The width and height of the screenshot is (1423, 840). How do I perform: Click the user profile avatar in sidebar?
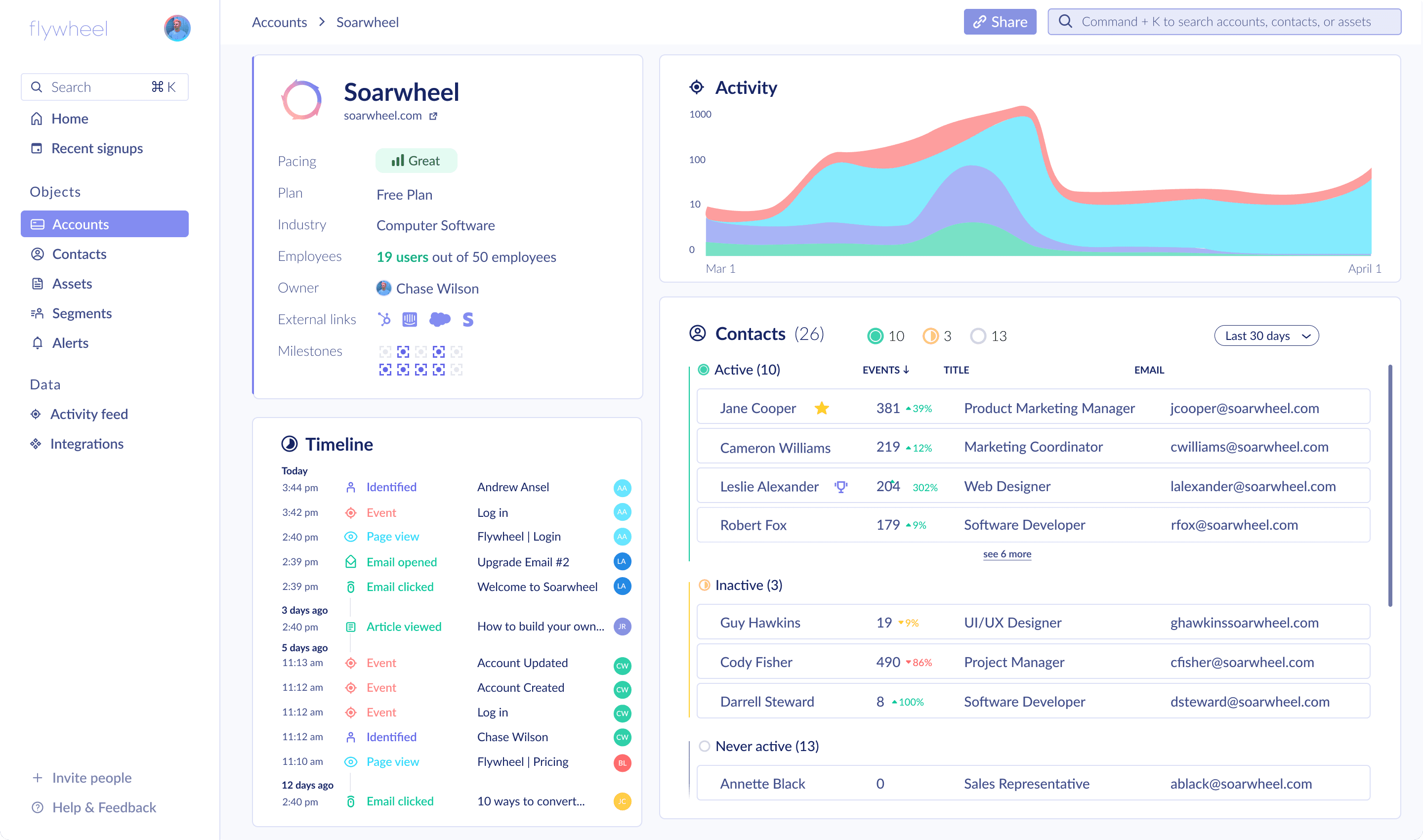pyautogui.click(x=177, y=28)
